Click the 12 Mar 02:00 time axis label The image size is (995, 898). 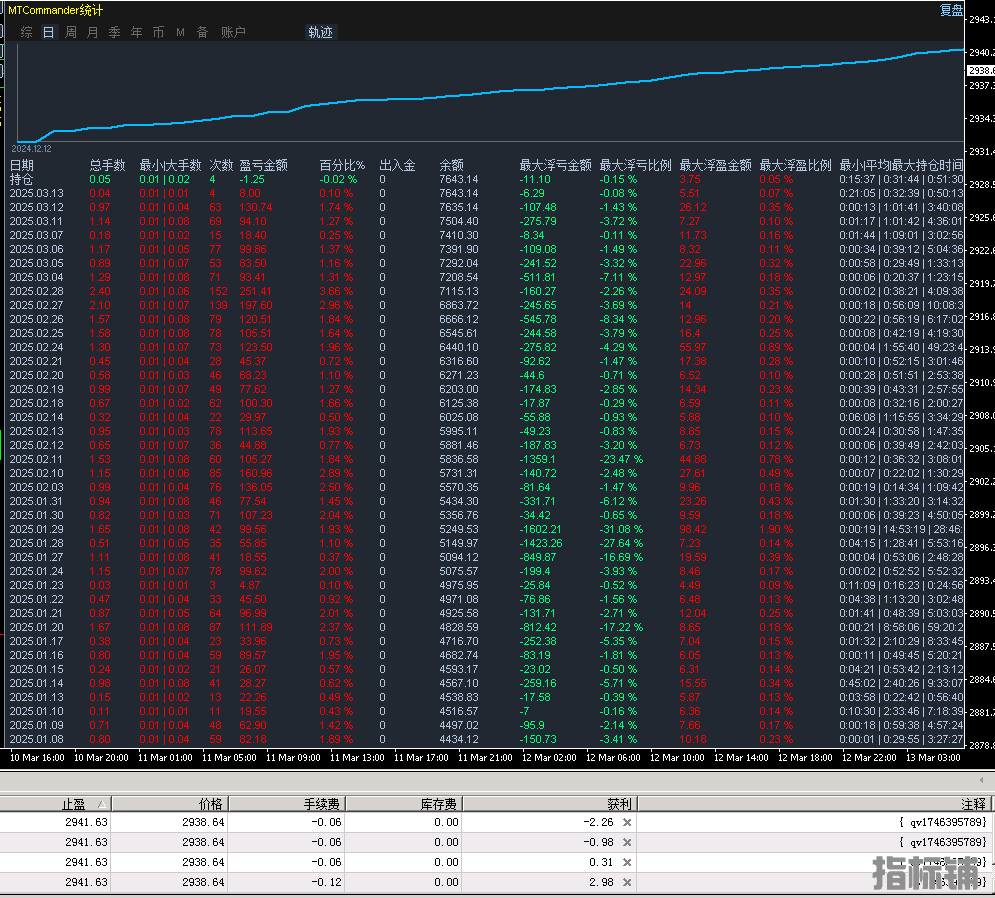[550, 758]
